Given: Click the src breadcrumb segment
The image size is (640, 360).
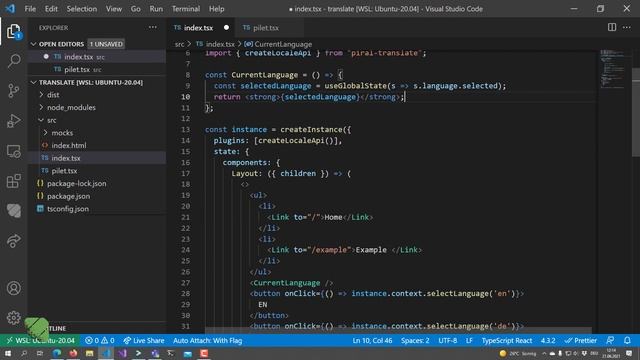Looking at the screenshot, I should click(x=180, y=44).
